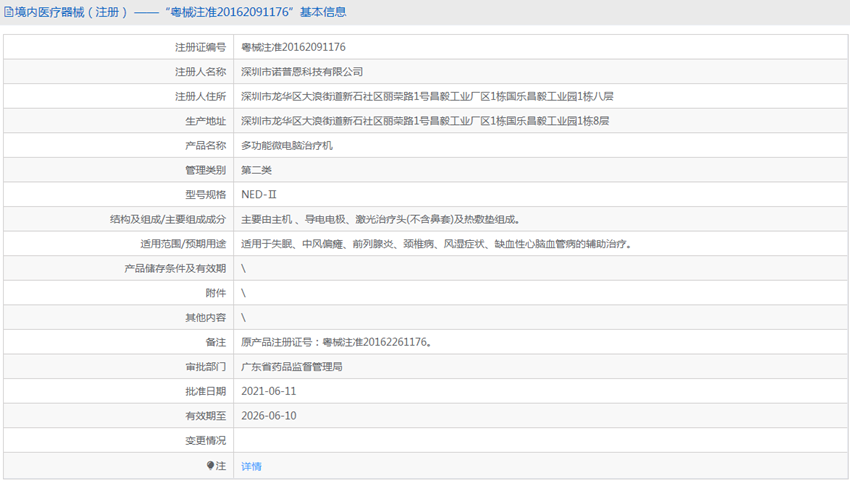Click the remark 原产品注册证号 value
This screenshot has height=480, width=850.
(x=336, y=342)
